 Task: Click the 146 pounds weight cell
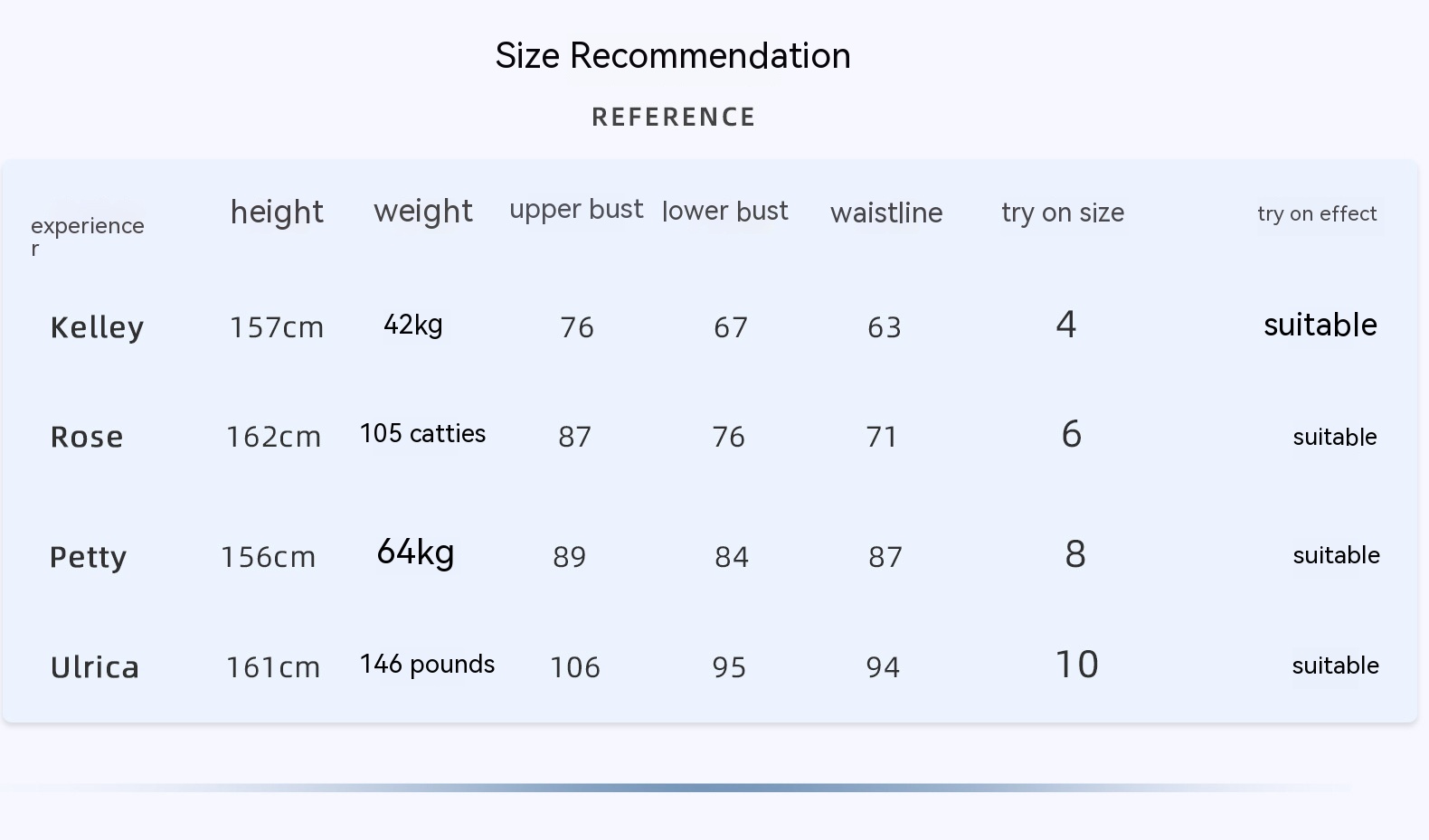tap(427, 665)
